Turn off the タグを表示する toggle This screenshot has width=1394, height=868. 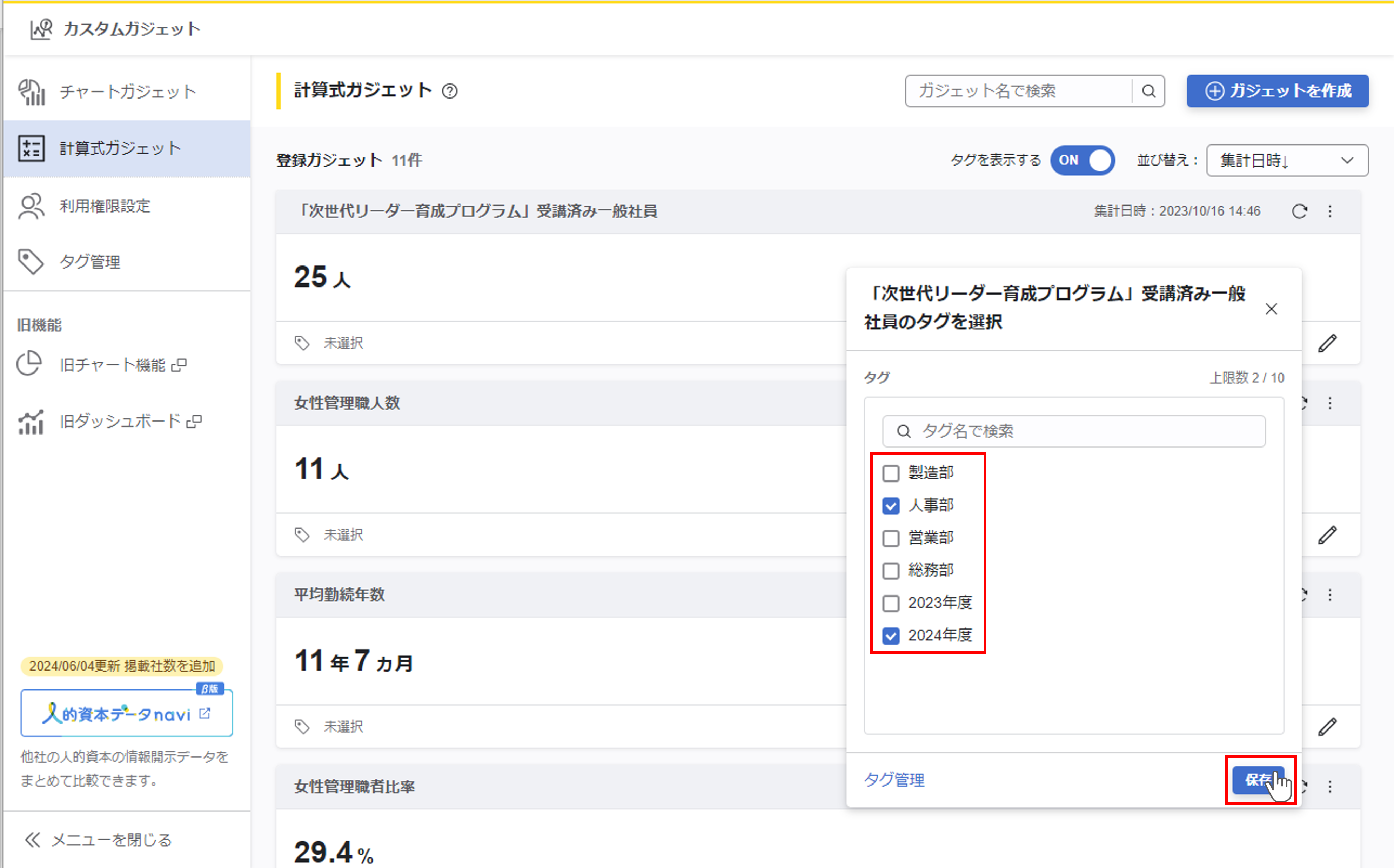point(1082,160)
